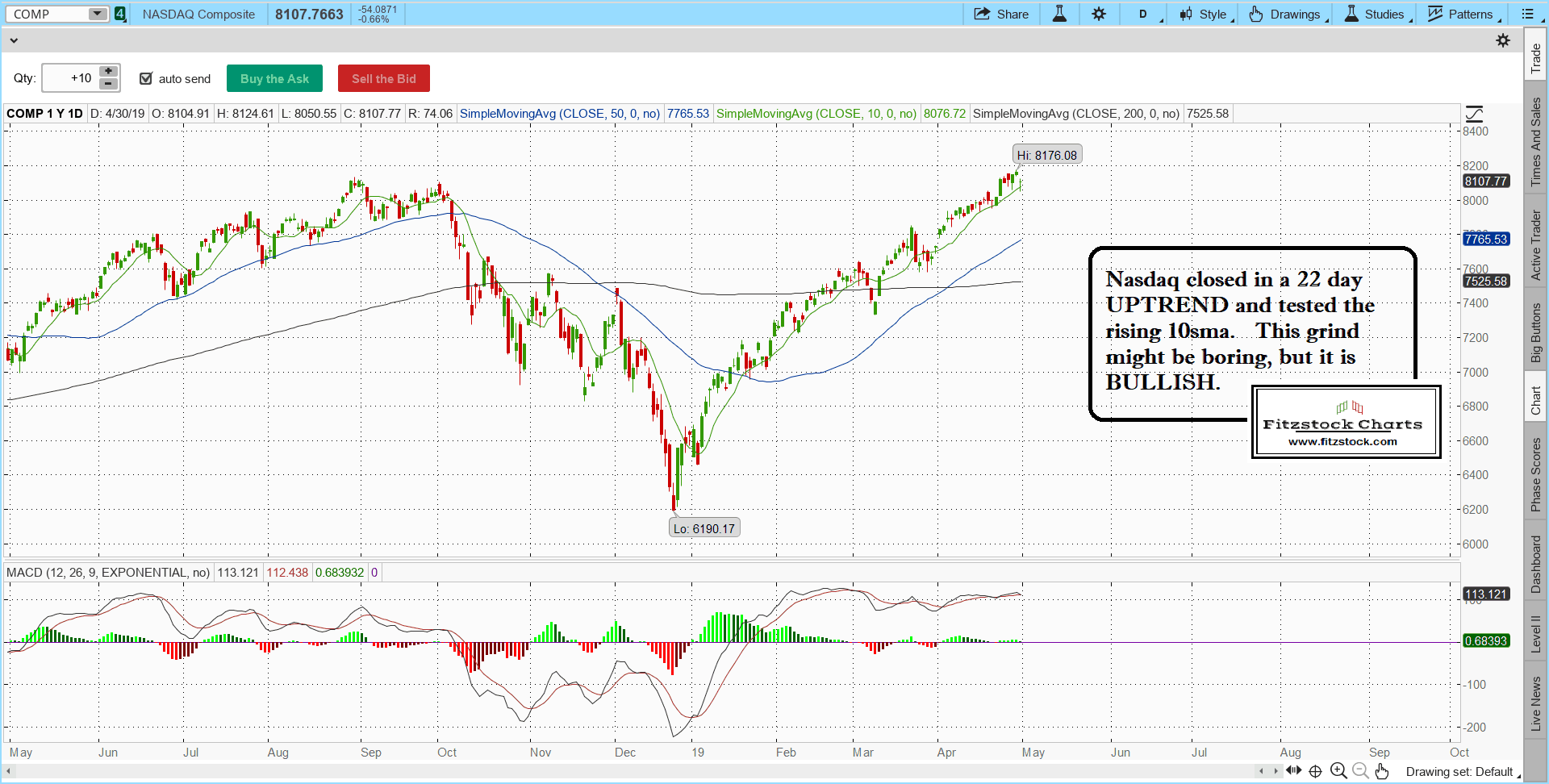
Task: Open the Studies menu
Action: point(1376,14)
